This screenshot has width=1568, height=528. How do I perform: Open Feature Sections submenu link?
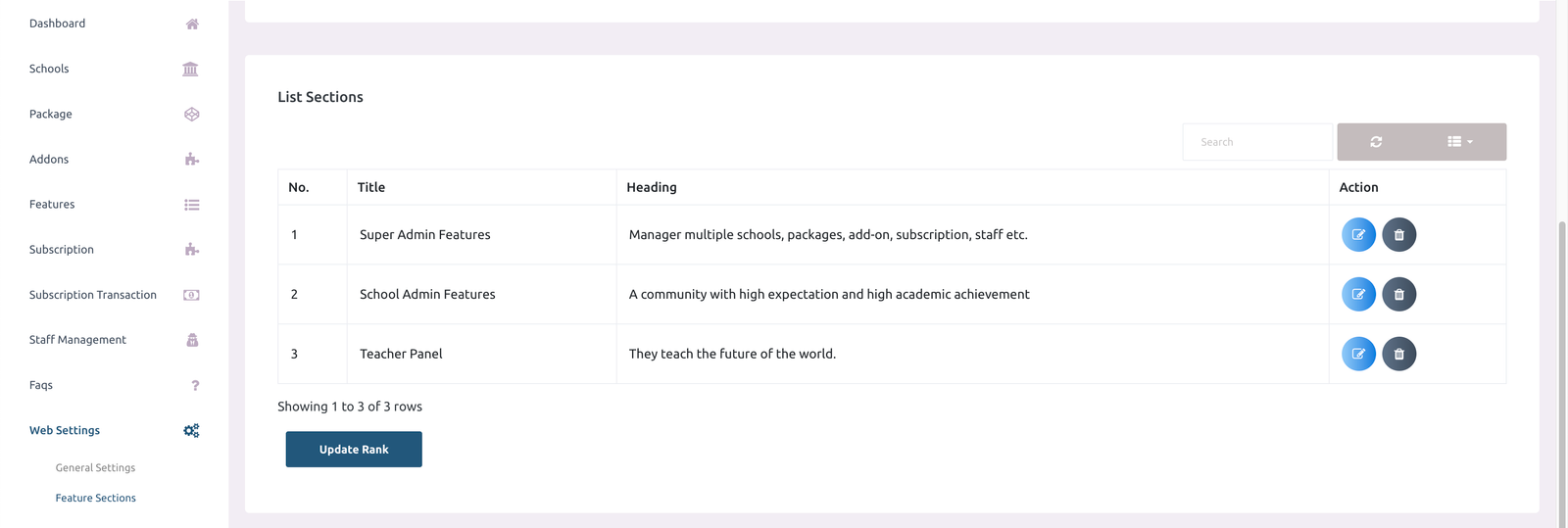(x=95, y=498)
